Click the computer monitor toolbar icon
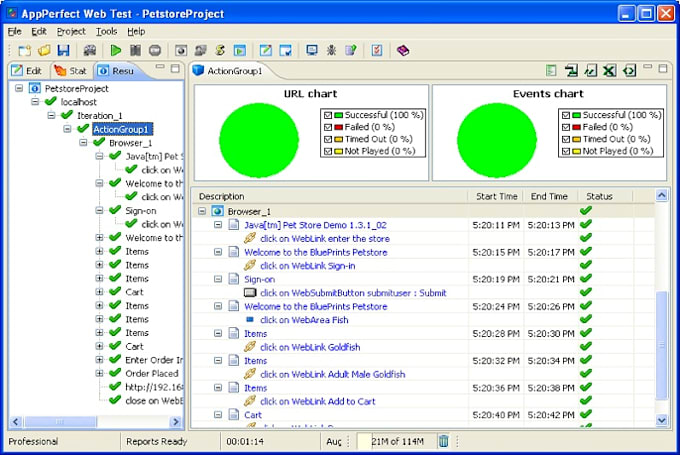The image size is (680, 455). [x=311, y=50]
